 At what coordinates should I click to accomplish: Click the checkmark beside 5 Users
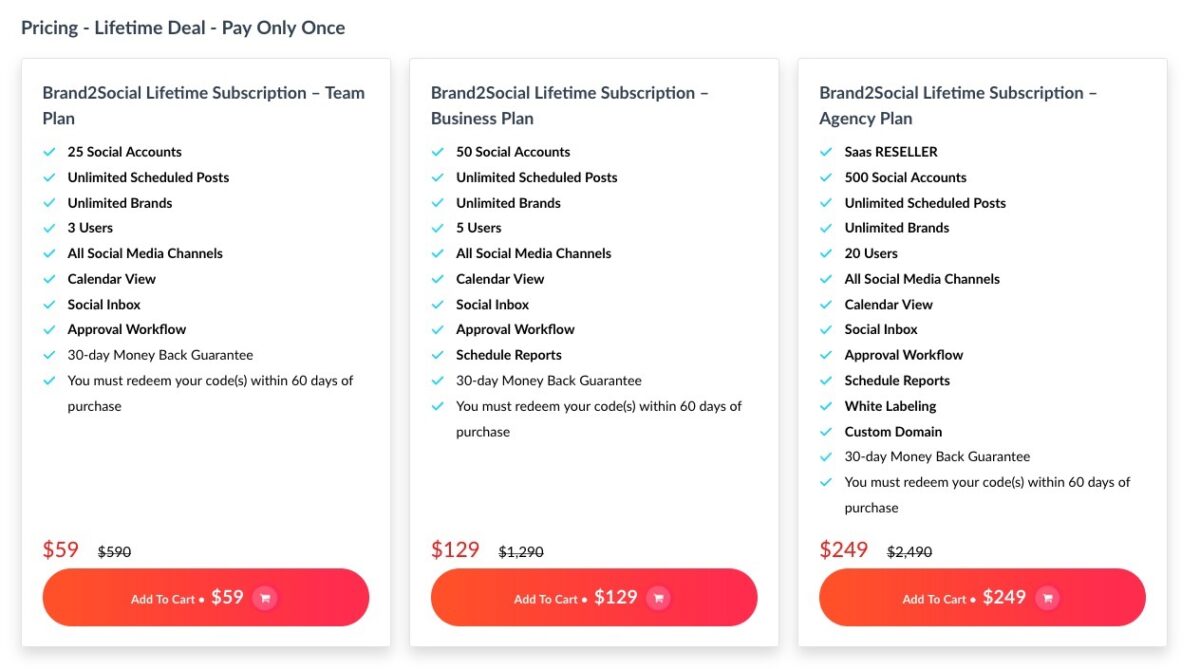tap(437, 228)
